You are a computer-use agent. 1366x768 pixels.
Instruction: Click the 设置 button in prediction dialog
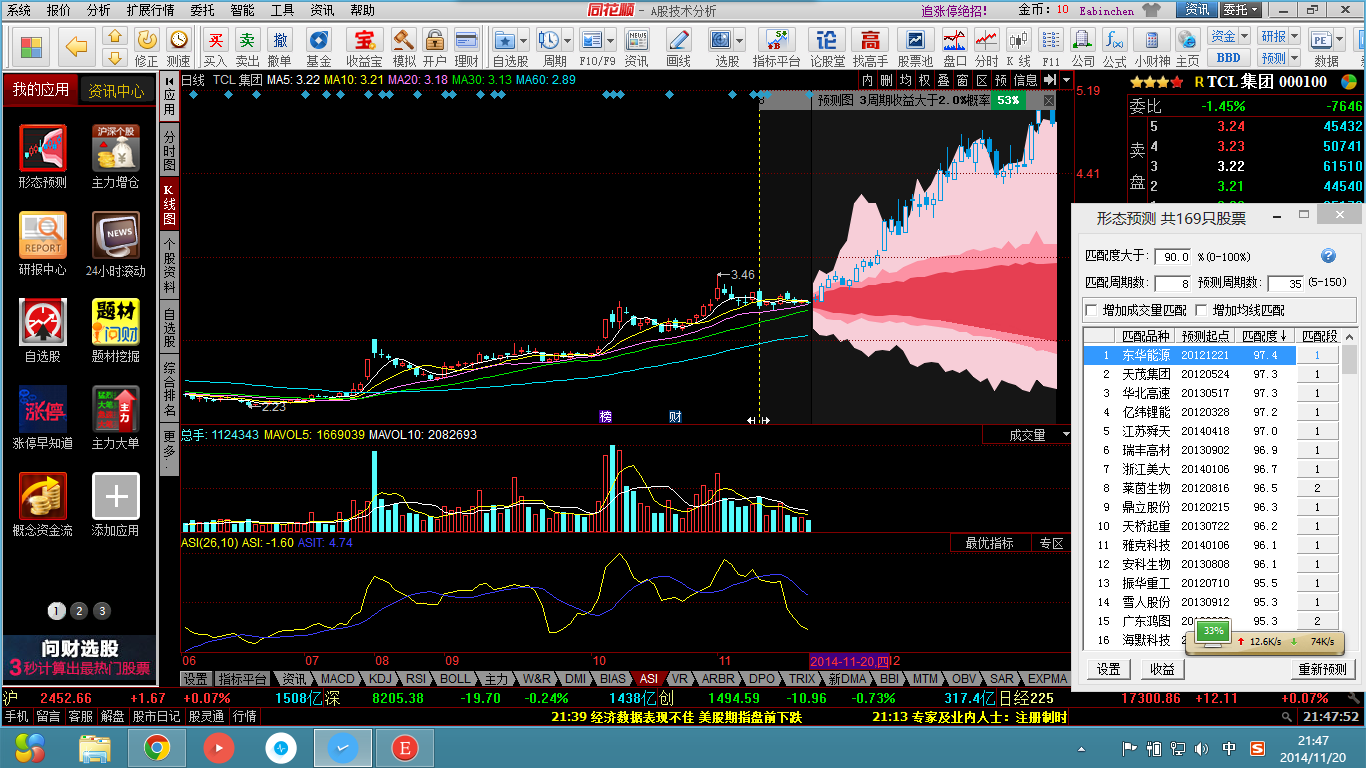point(1109,669)
